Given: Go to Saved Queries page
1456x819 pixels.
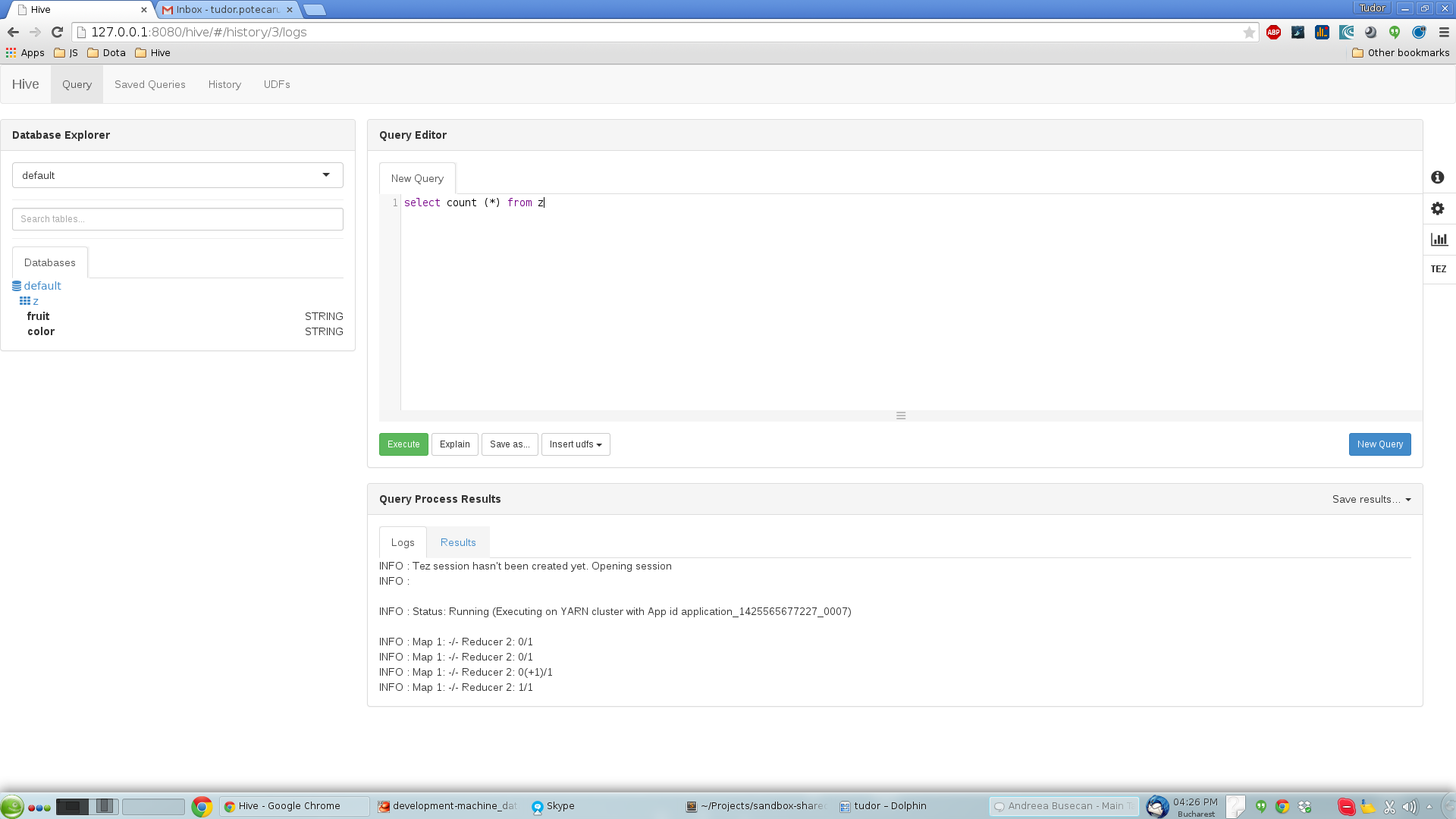Looking at the screenshot, I should [x=150, y=84].
